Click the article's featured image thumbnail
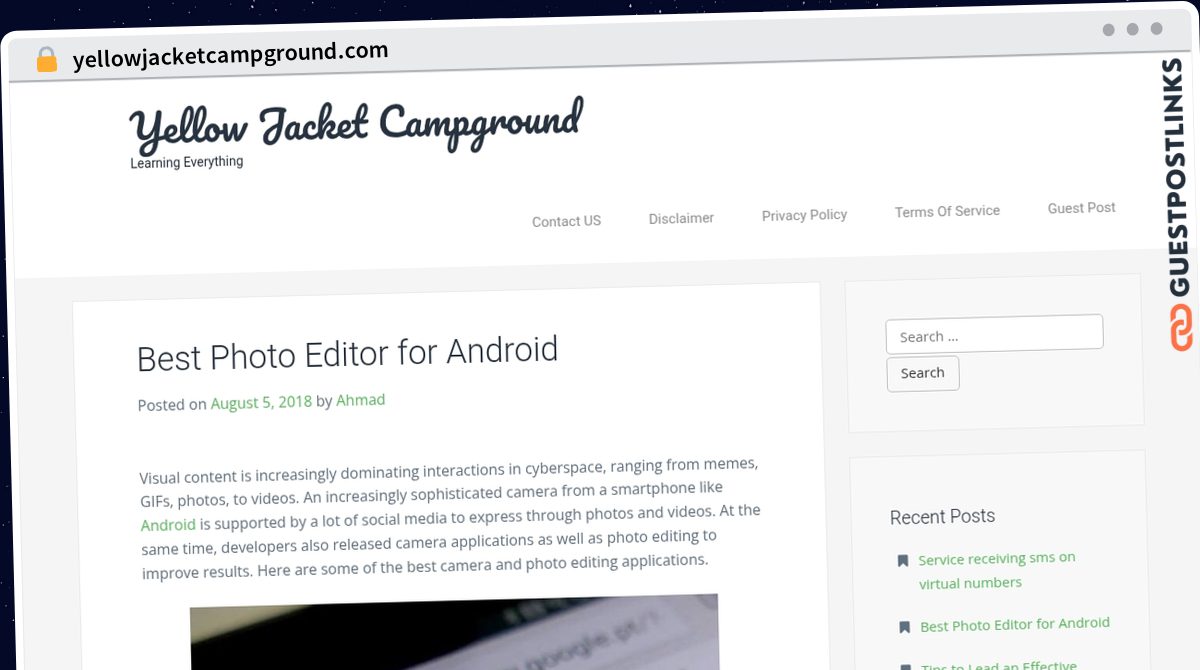 (x=455, y=633)
